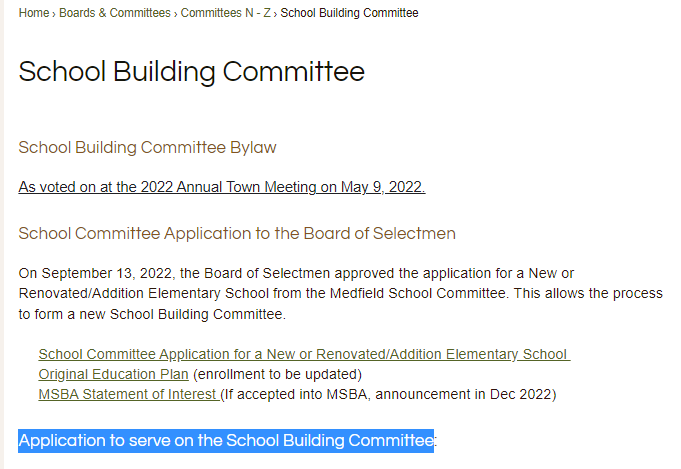Image resolution: width=681 pixels, height=469 pixels.
Task: Click the paragraph beginning On September 13, 2022
Action: 340,294
